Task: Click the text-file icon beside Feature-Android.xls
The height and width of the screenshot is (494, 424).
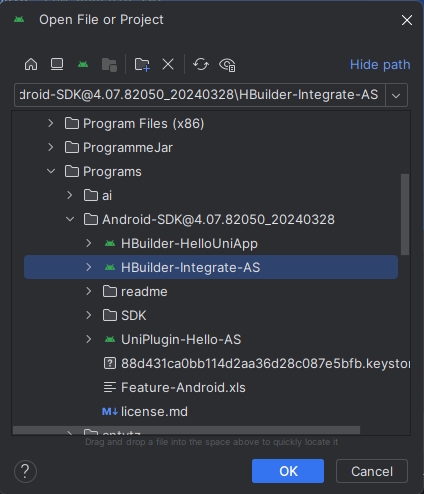Action: (x=110, y=387)
